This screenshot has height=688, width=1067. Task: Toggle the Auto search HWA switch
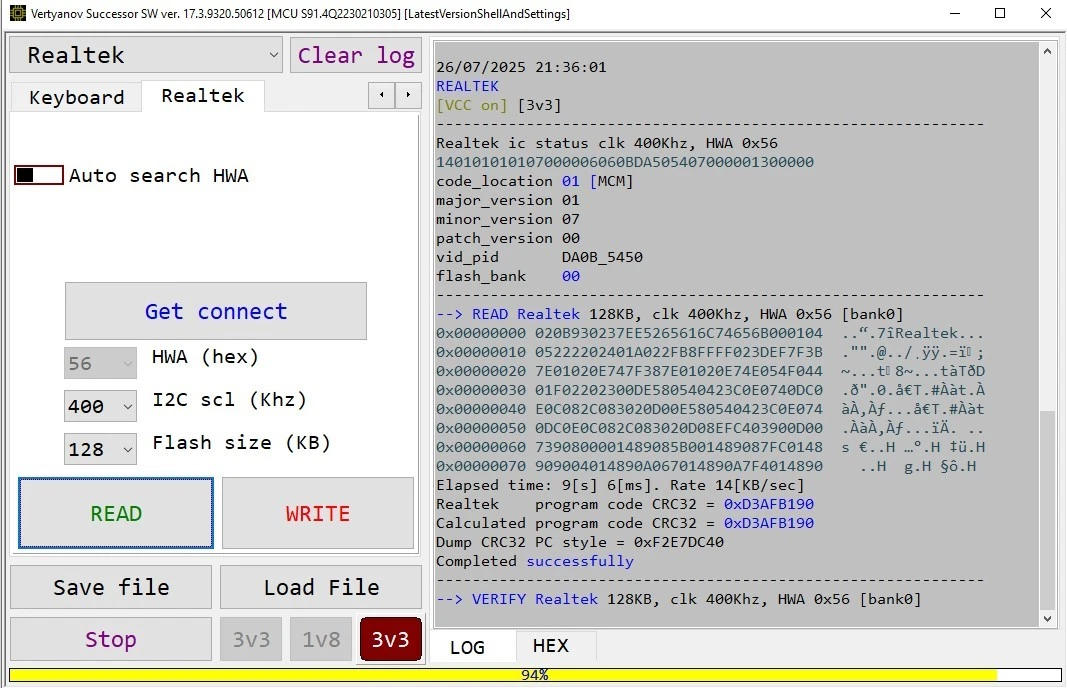[39, 176]
